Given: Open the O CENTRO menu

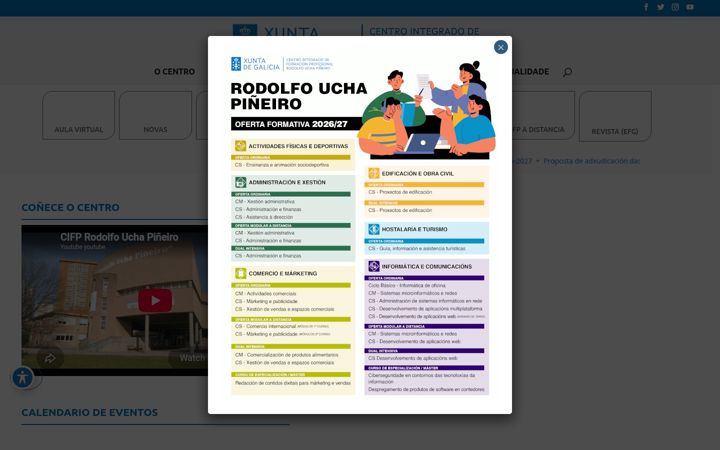Looking at the screenshot, I should coord(174,72).
